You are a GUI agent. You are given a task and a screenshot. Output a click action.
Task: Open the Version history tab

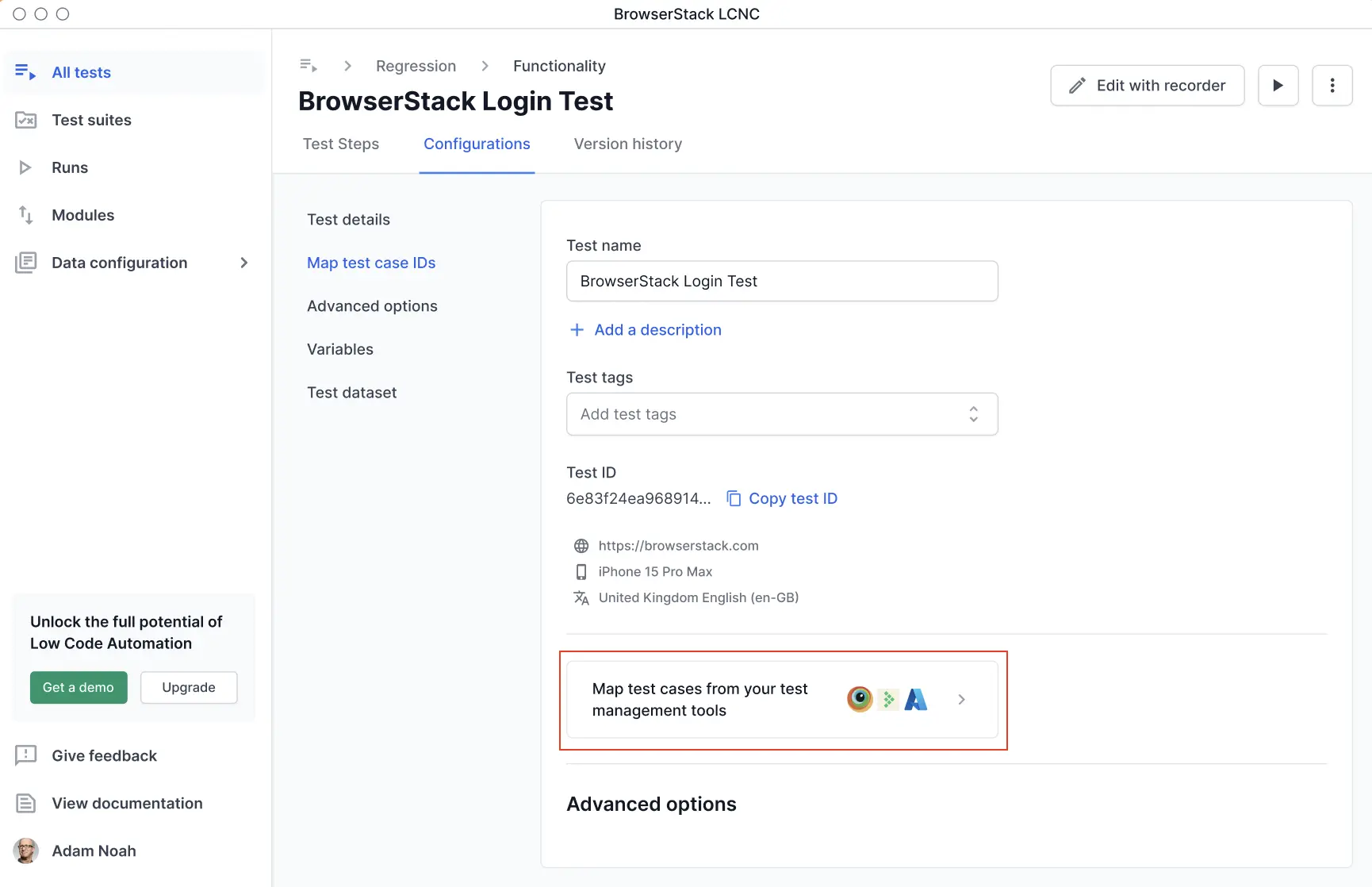click(x=627, y=144)
